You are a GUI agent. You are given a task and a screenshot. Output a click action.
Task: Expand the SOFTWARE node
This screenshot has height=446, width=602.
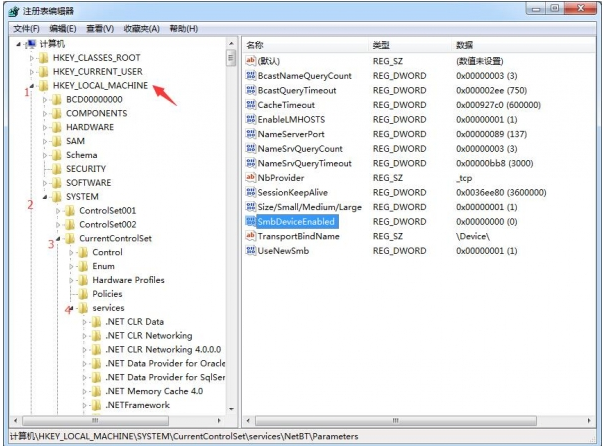pos(45,183)
